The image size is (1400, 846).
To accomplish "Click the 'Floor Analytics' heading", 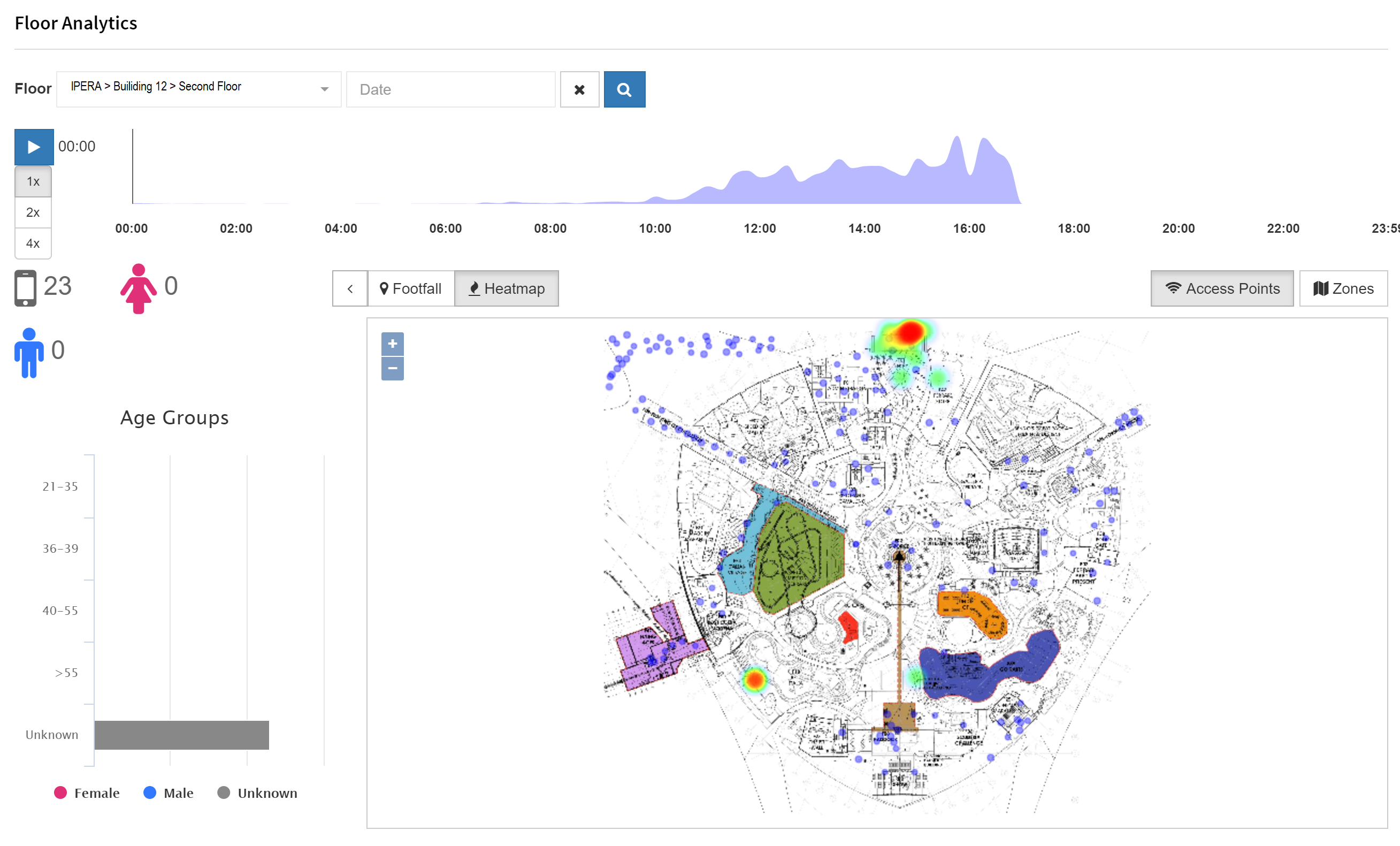I will (x=76, y=24).
